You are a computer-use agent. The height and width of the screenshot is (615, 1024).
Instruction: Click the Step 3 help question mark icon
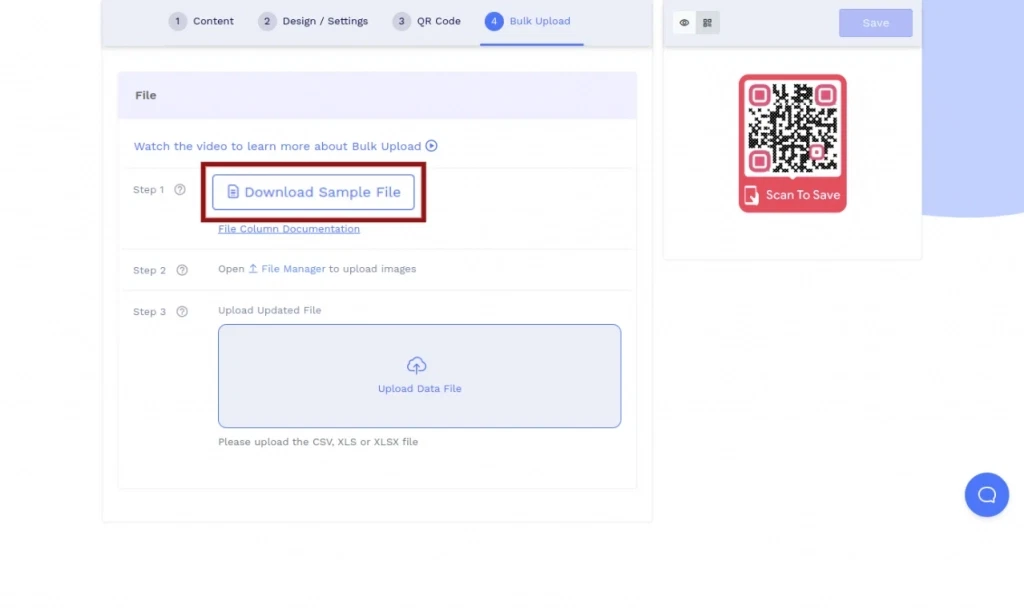182,312
